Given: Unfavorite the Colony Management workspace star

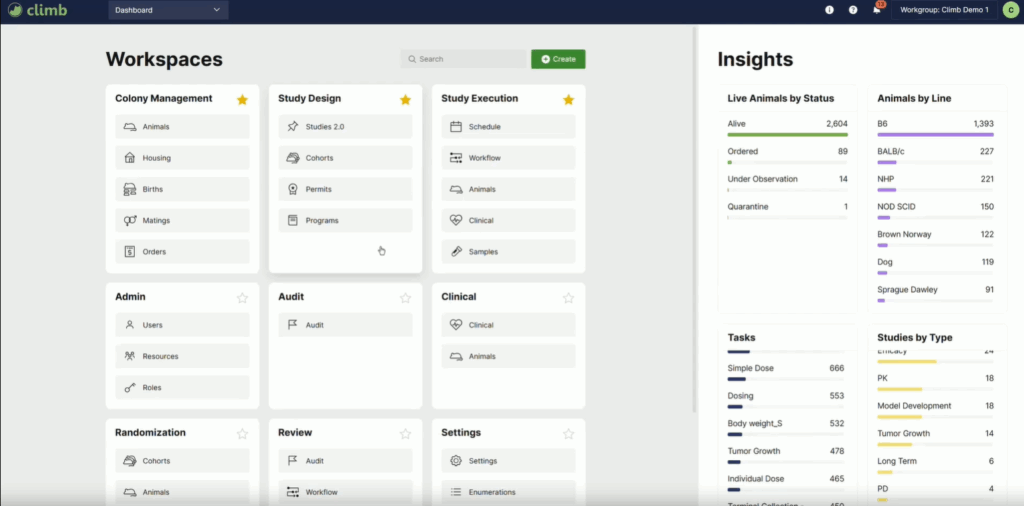Looking at the screenshot, I should pos(242,99).
